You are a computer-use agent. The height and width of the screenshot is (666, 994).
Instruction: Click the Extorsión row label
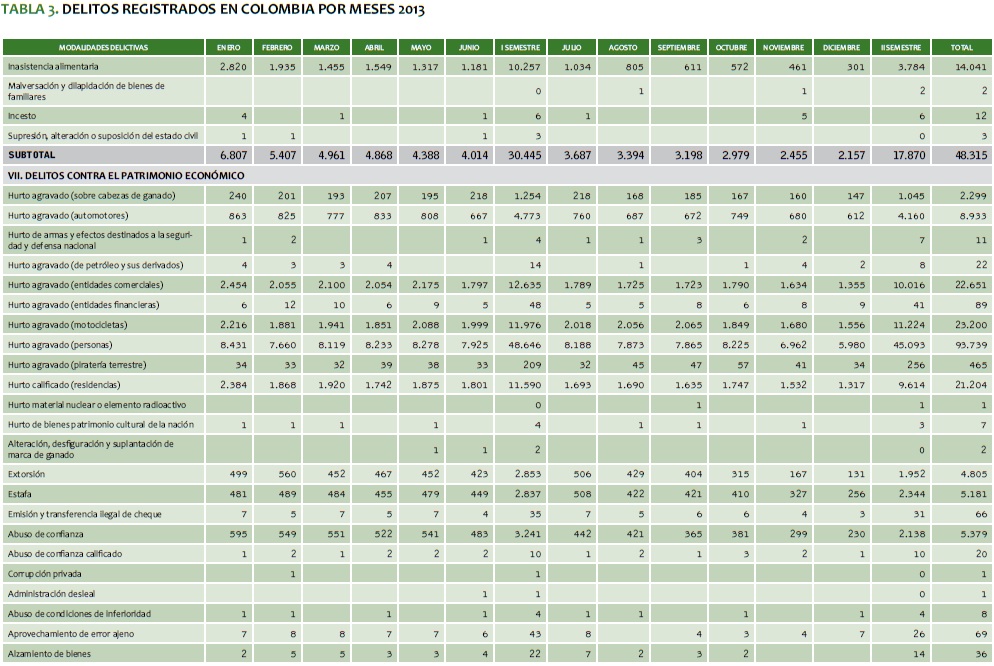click(27, 472)
